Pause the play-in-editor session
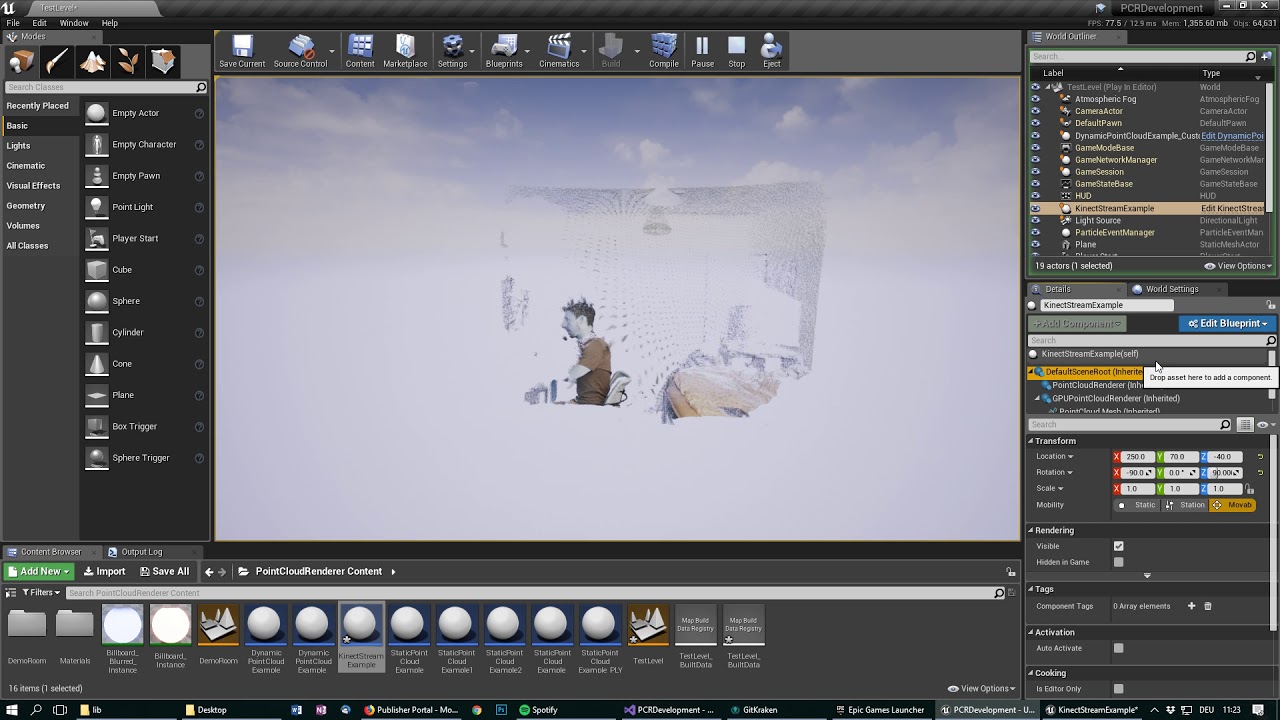 pyautogui.click(x=702, y=51)
